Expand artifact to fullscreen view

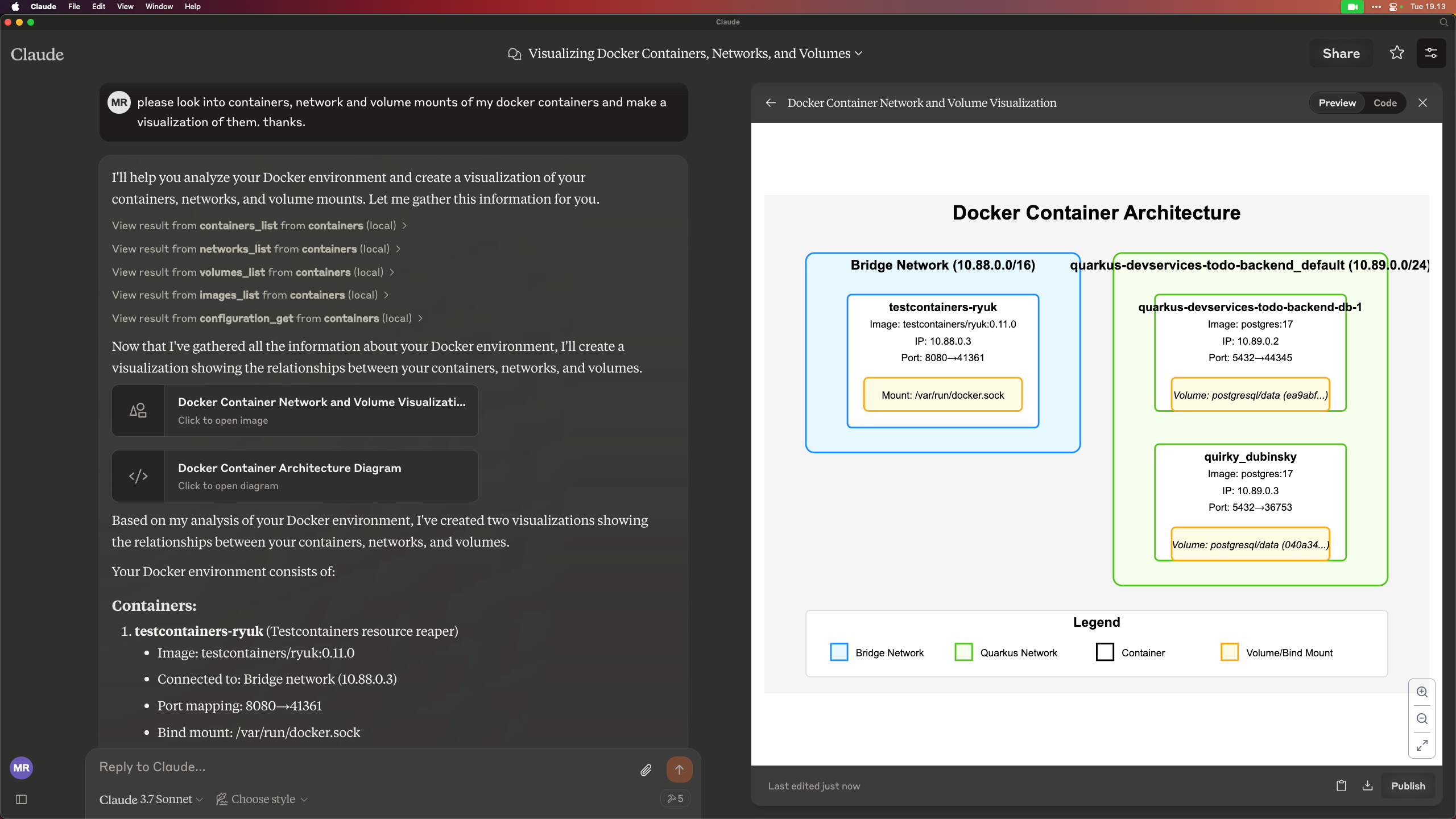click(x=1422, y=745)
